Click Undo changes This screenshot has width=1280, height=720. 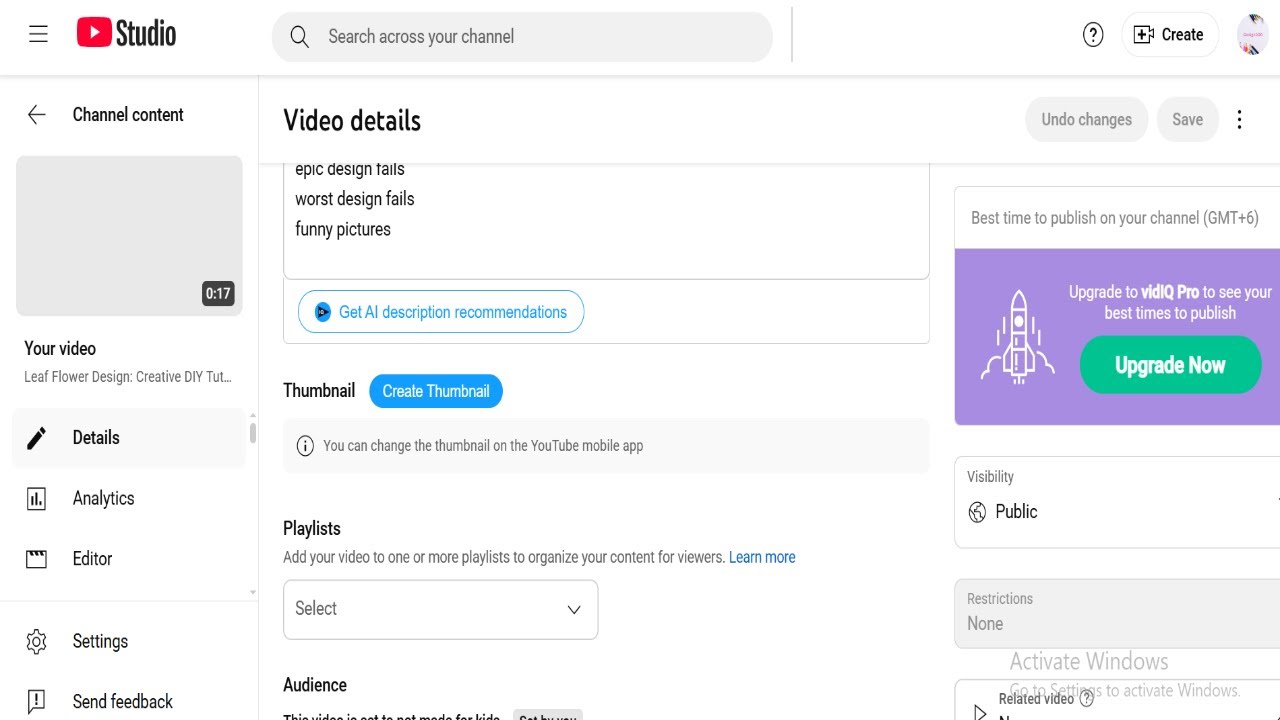tap(1086, 120)
